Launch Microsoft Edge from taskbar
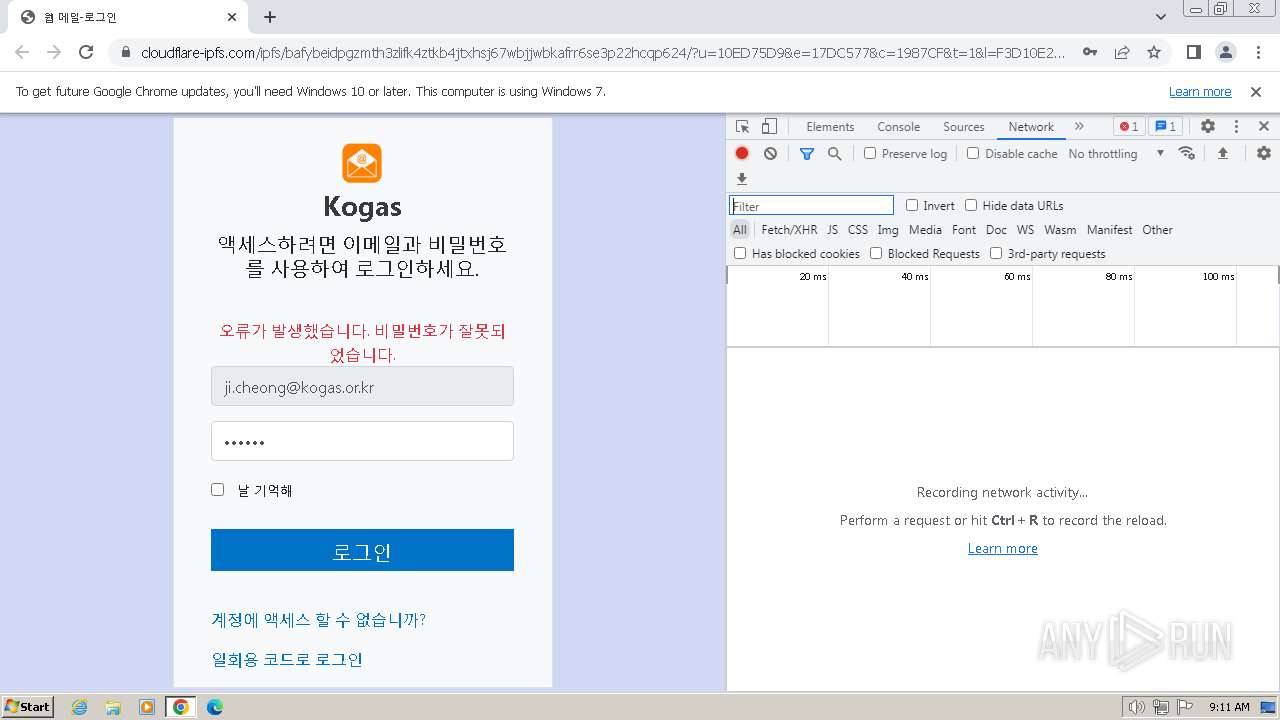Image resolution: width=1280 pixels, height=720 pixels. pyautogui.click(x=214, y=707)
